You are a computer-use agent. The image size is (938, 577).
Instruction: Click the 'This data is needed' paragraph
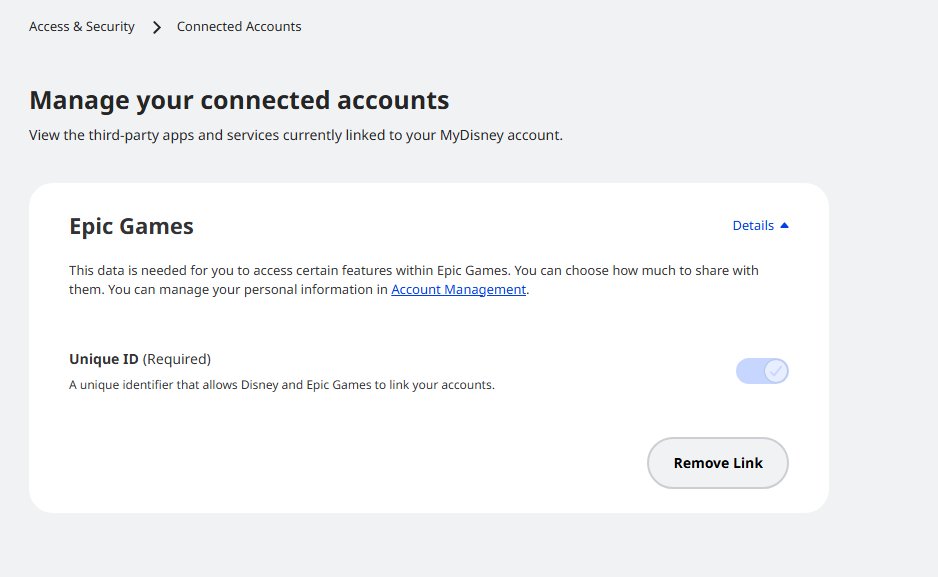pos(414,280)
